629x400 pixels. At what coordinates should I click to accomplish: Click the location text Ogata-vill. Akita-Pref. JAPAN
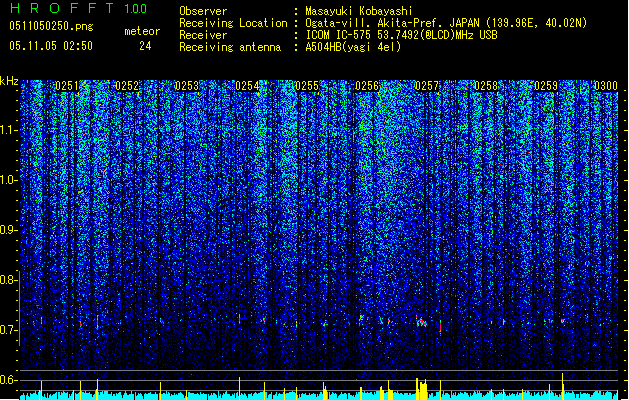[392, 23]
